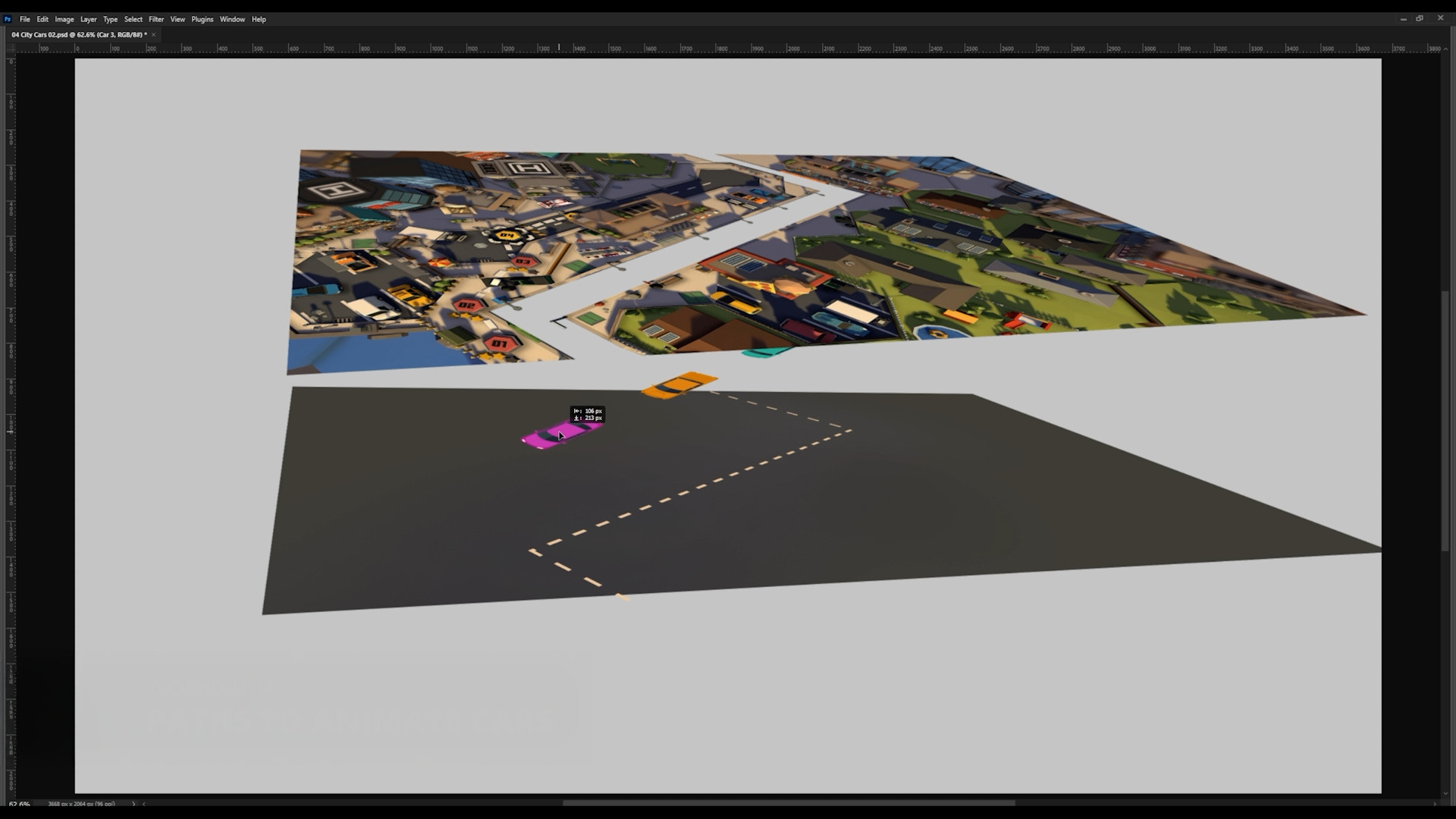Image resolution: width=1456 pixels, height=819 pixels.
Task: Click the horizontal scrollbar thumb
Action: [x=789, y=803]
